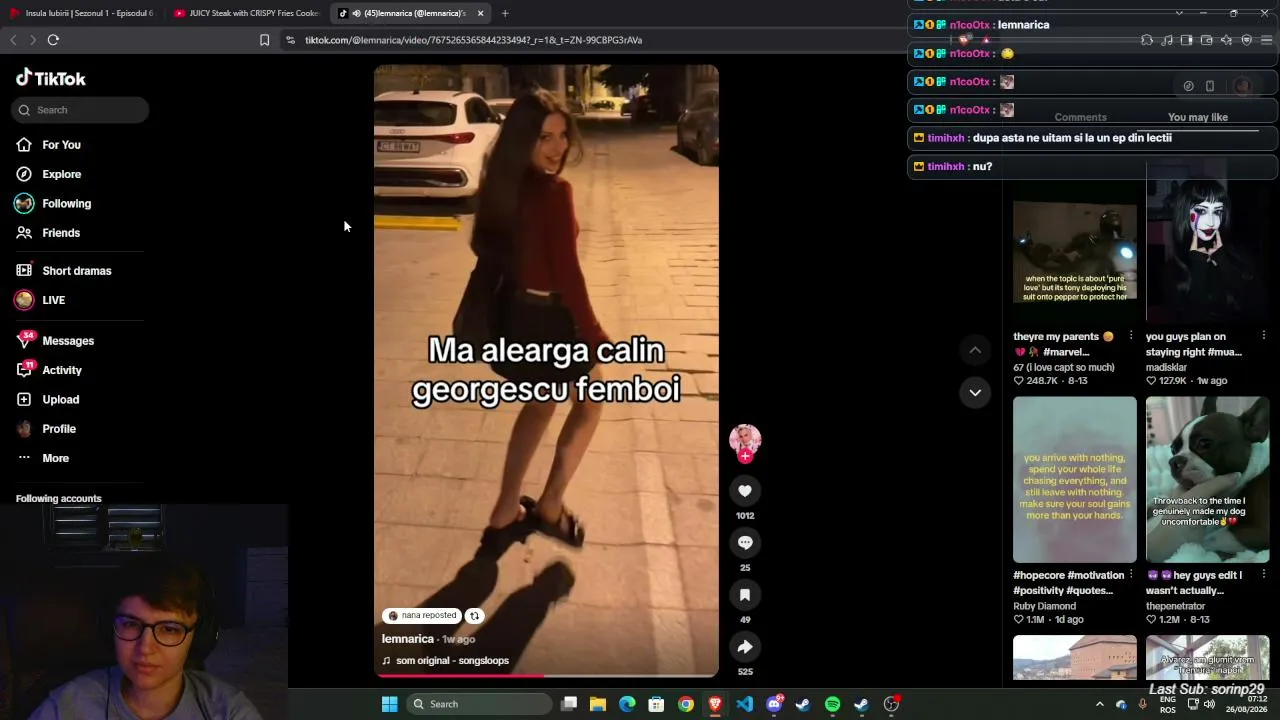This screenshot has width=1280, height=720.
Task: Close the lemnarica TikTok tab
Action: (481, 13)
